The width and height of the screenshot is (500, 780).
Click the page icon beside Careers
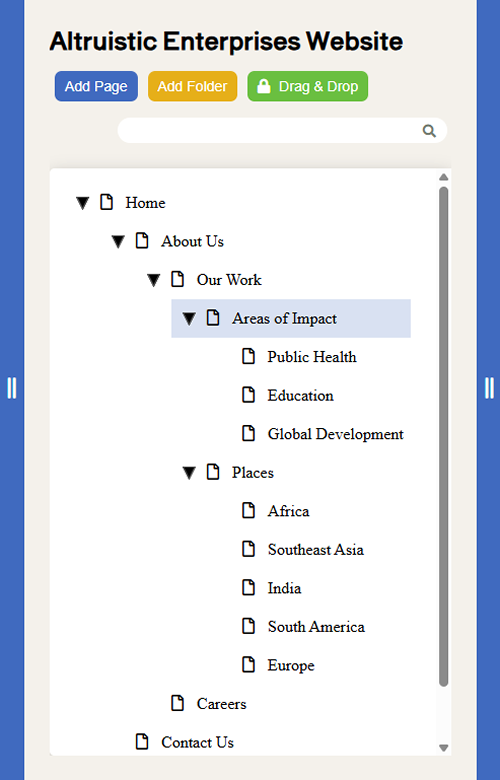pos(178,703)
